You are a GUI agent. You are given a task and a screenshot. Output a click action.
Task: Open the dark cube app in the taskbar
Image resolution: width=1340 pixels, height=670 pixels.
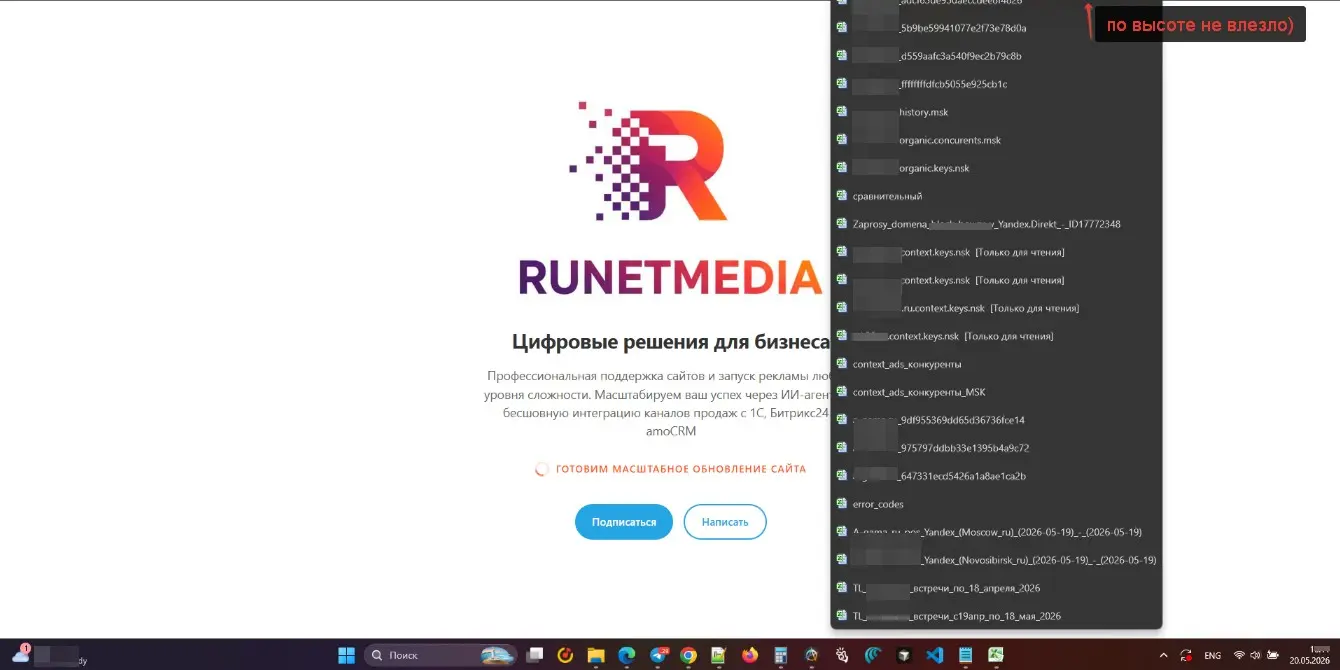[904, 656]
